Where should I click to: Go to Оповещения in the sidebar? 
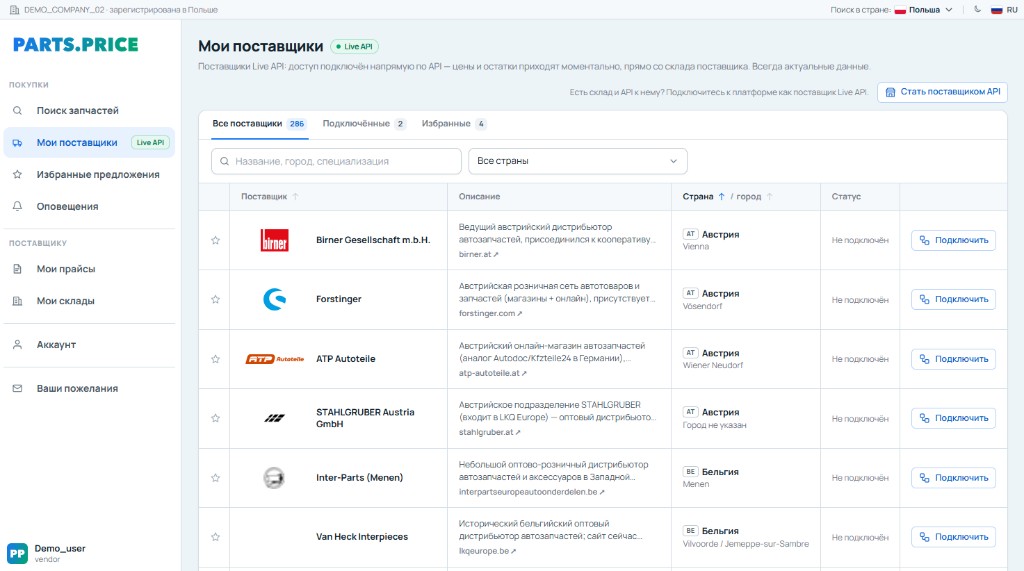point(89,206)
